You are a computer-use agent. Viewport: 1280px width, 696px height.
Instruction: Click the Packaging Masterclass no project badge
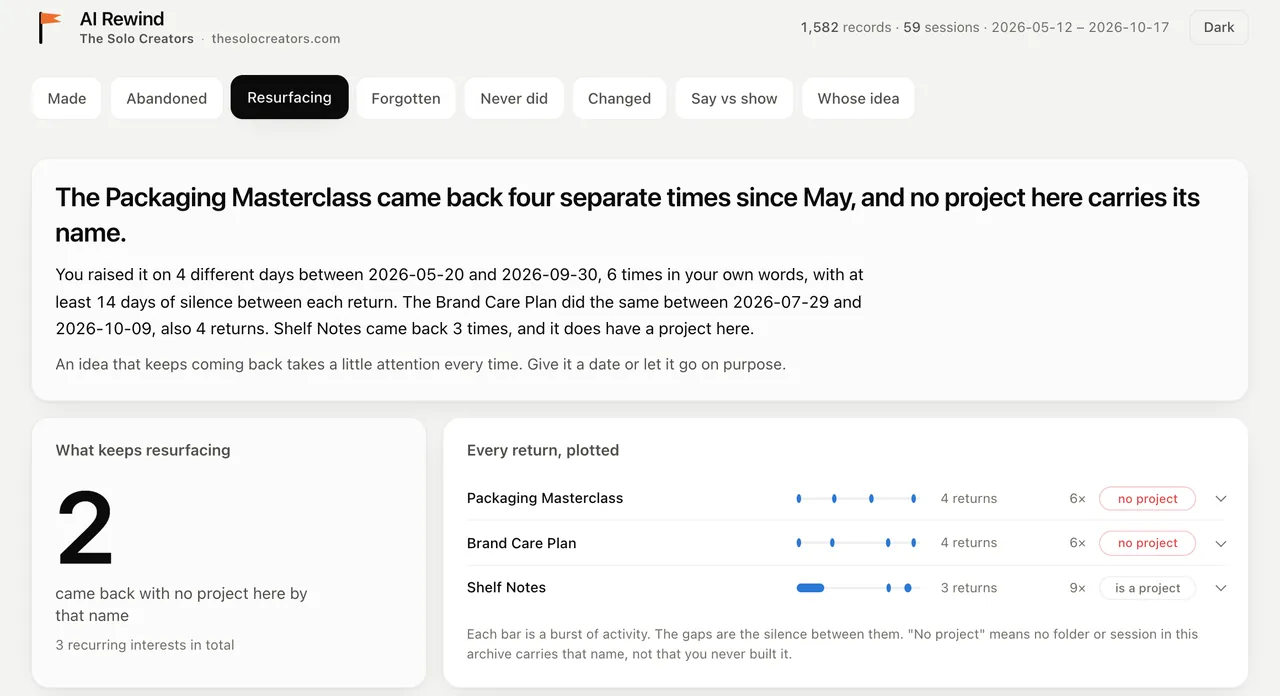(x=1147, y=498)
